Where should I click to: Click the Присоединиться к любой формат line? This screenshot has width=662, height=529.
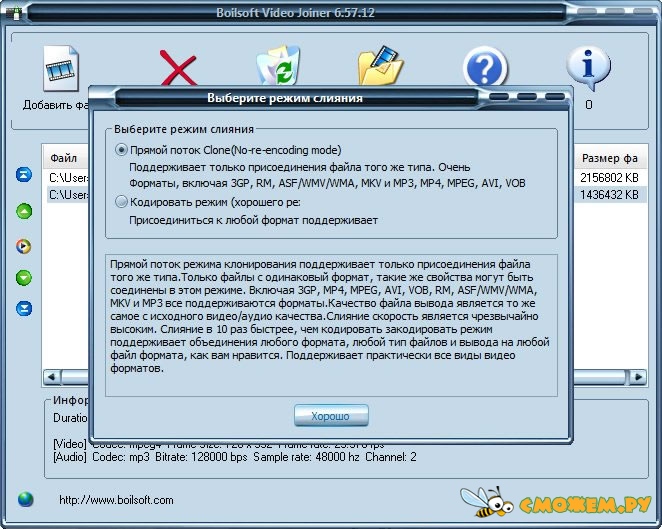(x=253, y=220)
